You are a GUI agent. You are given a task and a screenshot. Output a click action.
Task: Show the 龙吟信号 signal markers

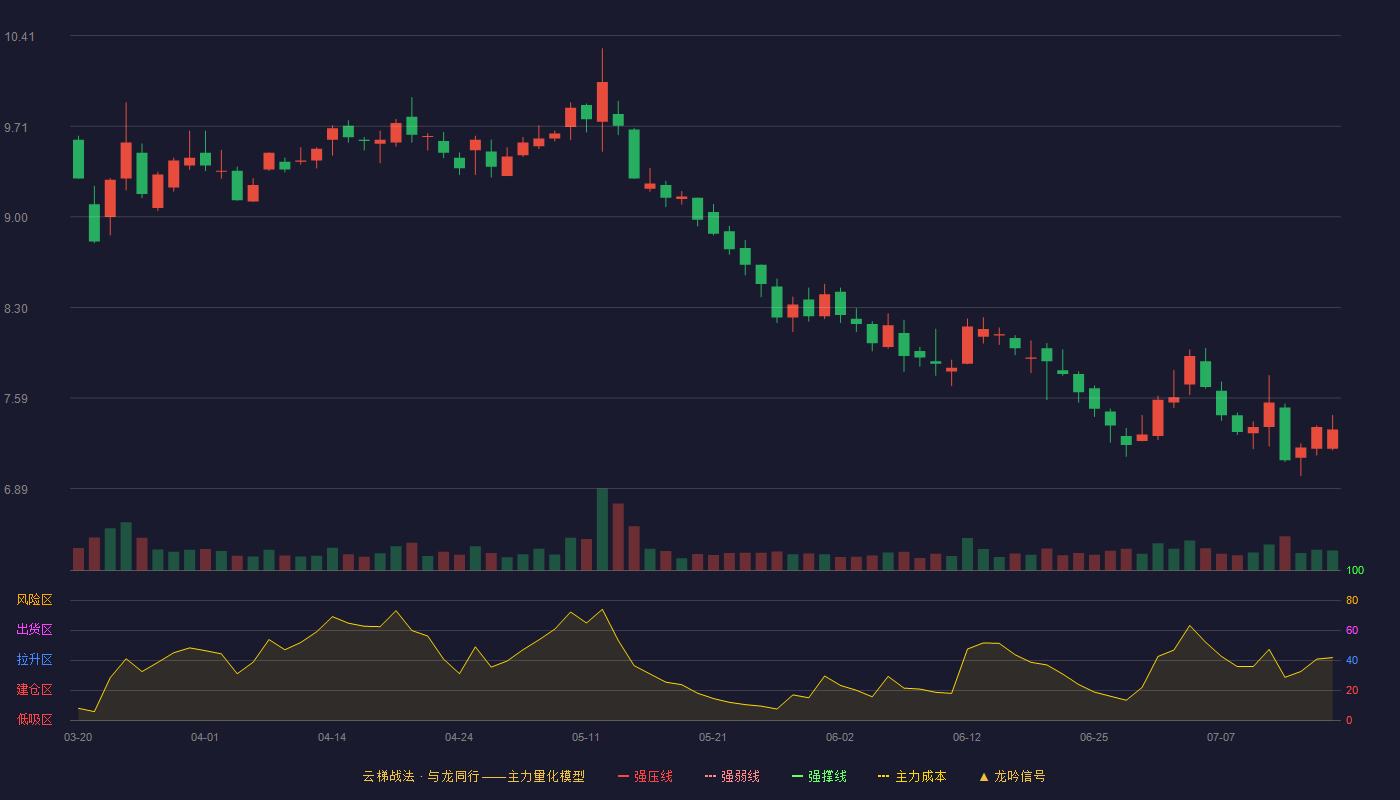(x=1012, y=776)
